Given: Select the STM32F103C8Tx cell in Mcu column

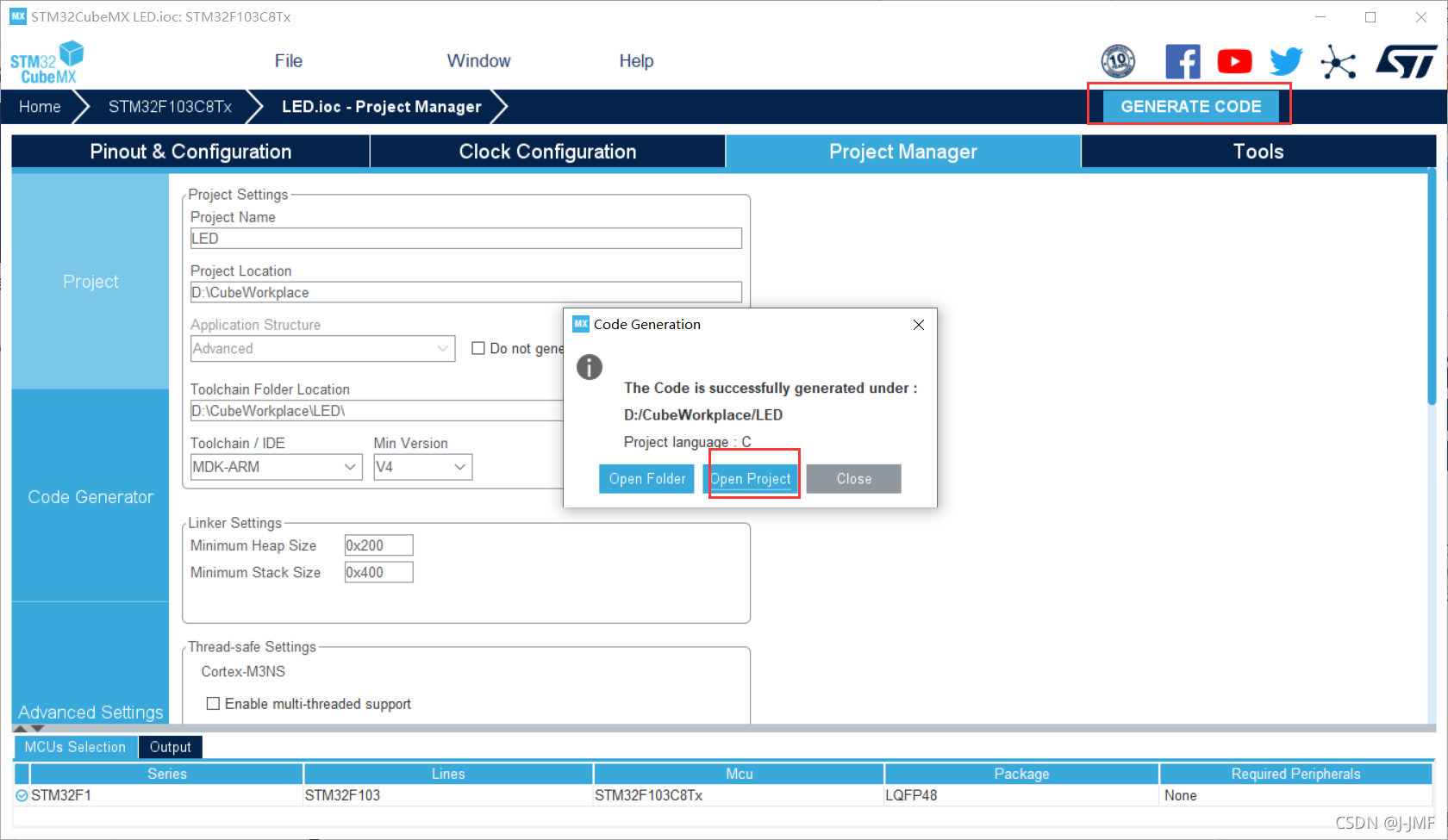Looking at the screenshot, I should pyautogui.click(x=740, y=795).
